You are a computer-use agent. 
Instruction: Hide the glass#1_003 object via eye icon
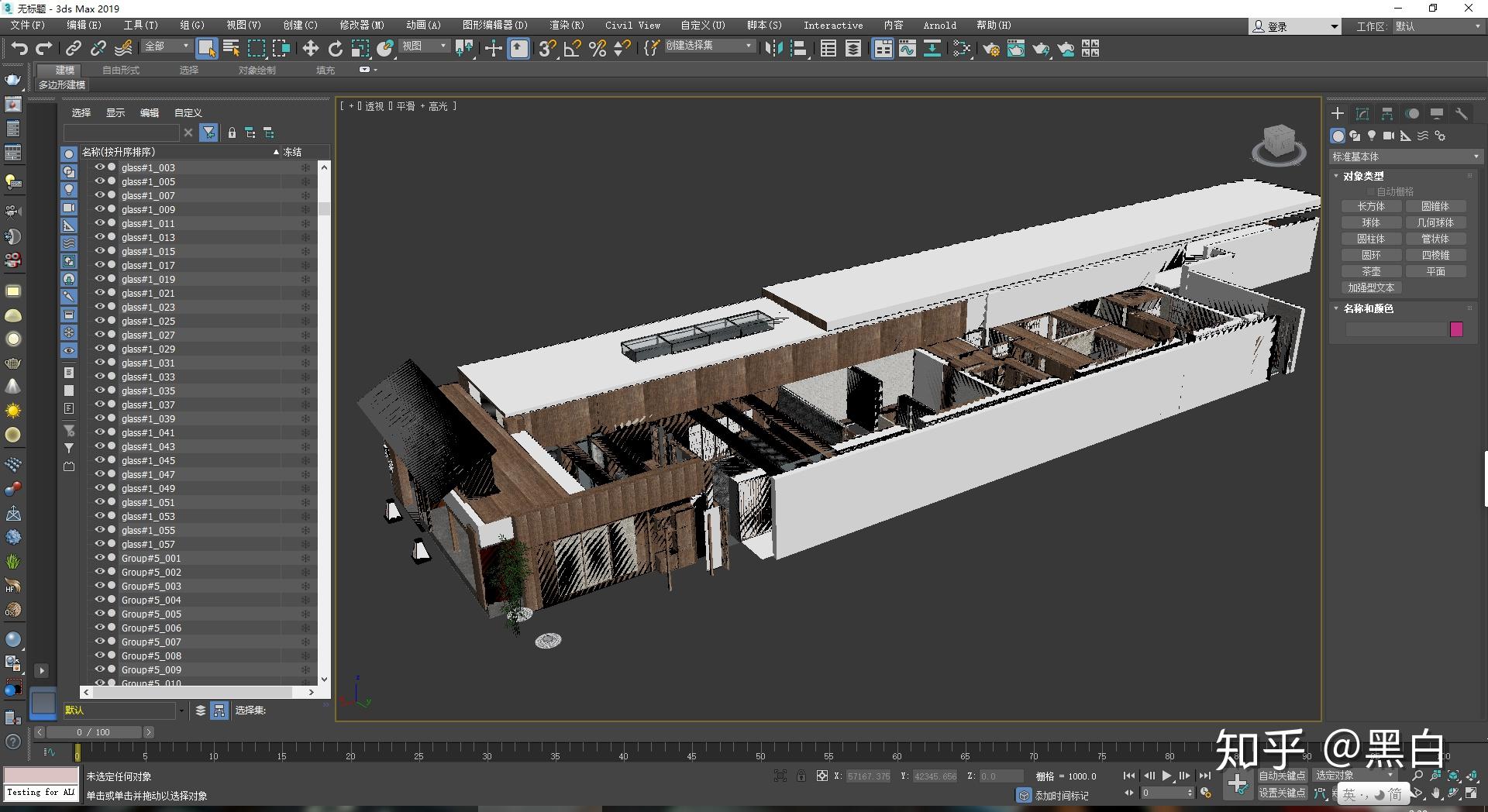pos(99,167)
